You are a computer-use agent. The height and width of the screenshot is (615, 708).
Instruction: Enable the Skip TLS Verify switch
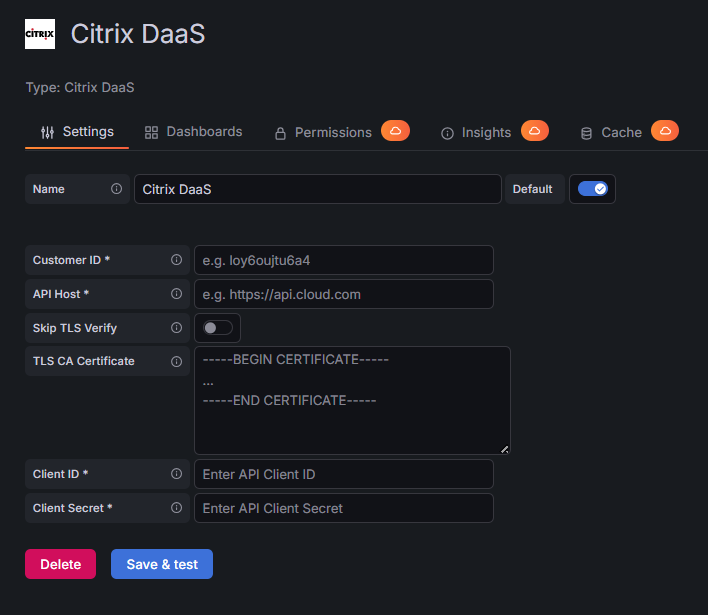(218, 328)
